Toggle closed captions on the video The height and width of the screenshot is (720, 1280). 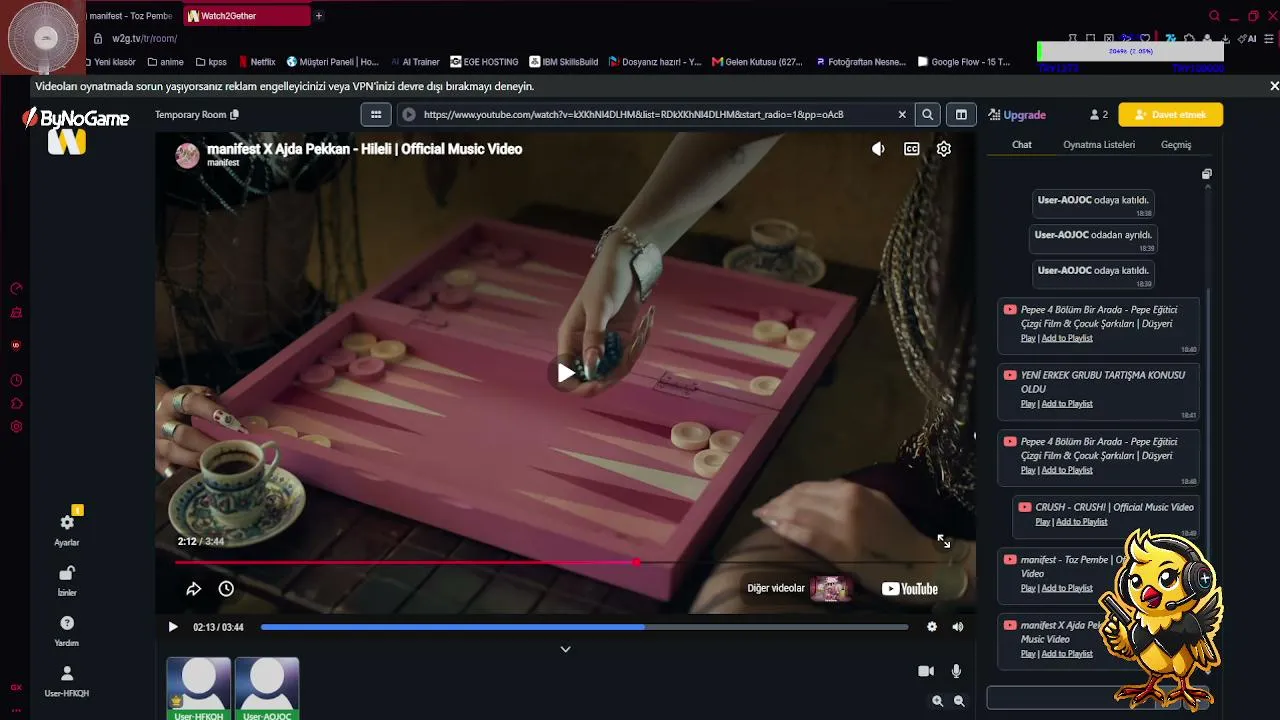click(912, 149)
